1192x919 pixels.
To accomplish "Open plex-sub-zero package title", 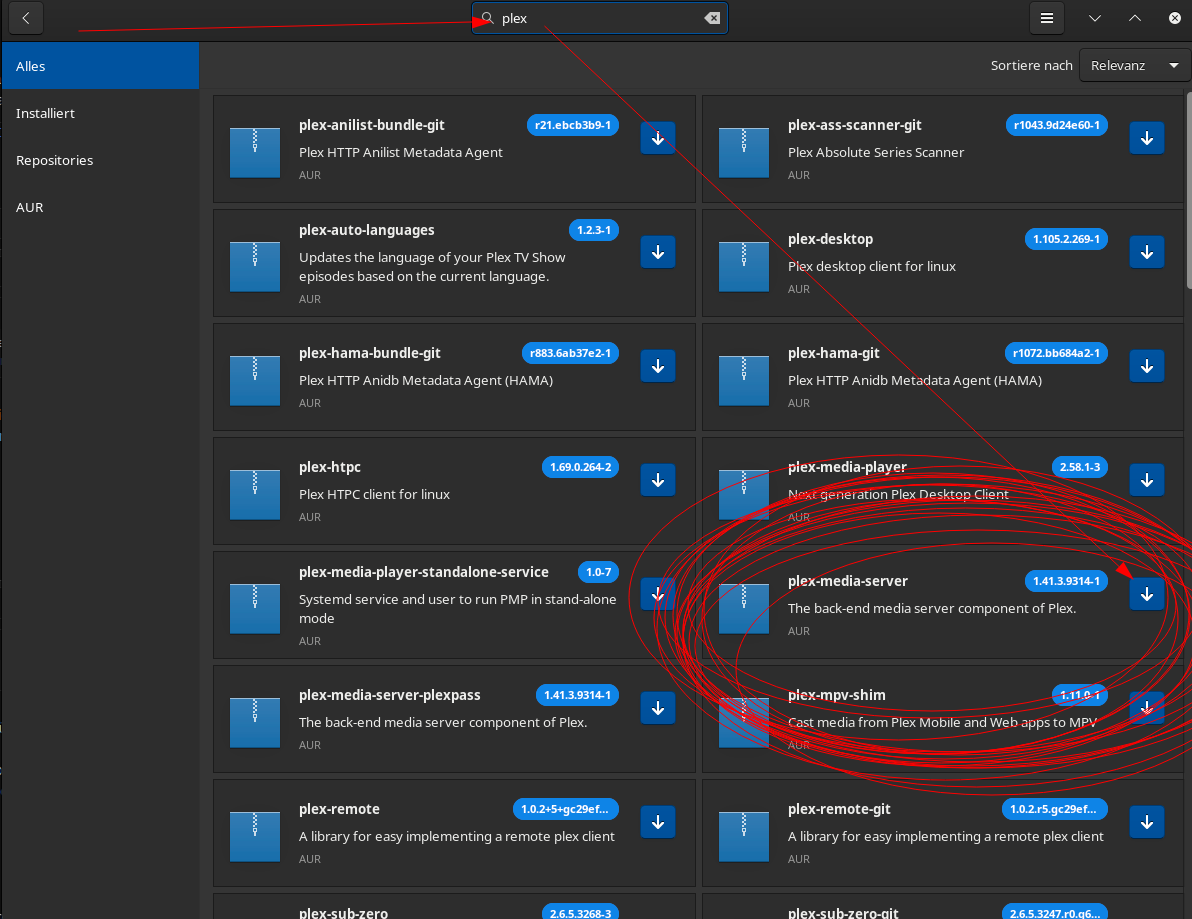I will pyautogui.click(x=343, y=912).
